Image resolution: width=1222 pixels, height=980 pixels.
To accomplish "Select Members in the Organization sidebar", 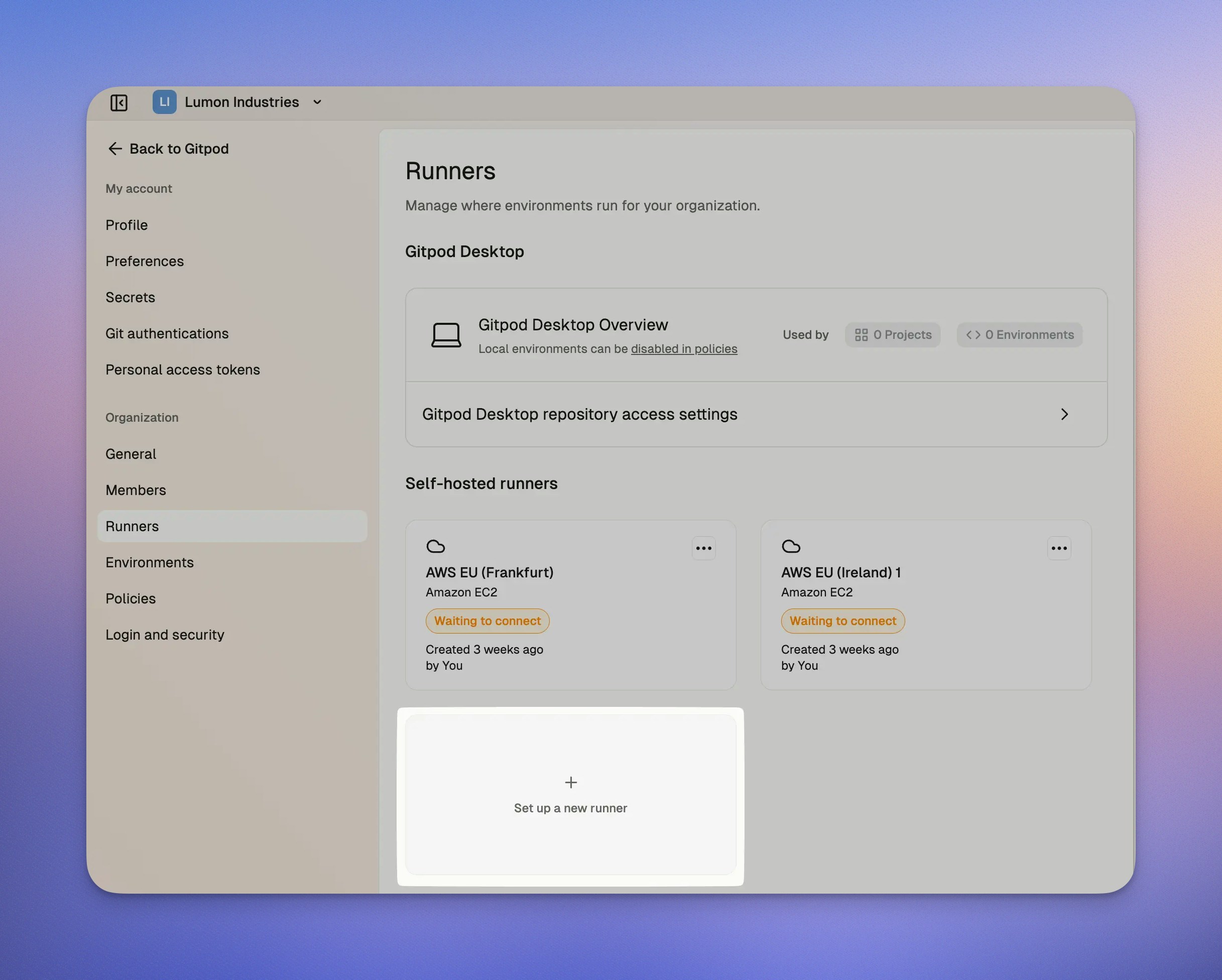I will [x=136, y=491].
